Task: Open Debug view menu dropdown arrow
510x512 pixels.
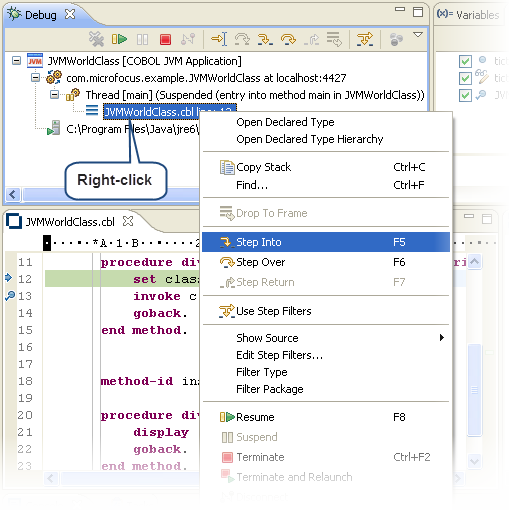Action: (x=418, y=34)
